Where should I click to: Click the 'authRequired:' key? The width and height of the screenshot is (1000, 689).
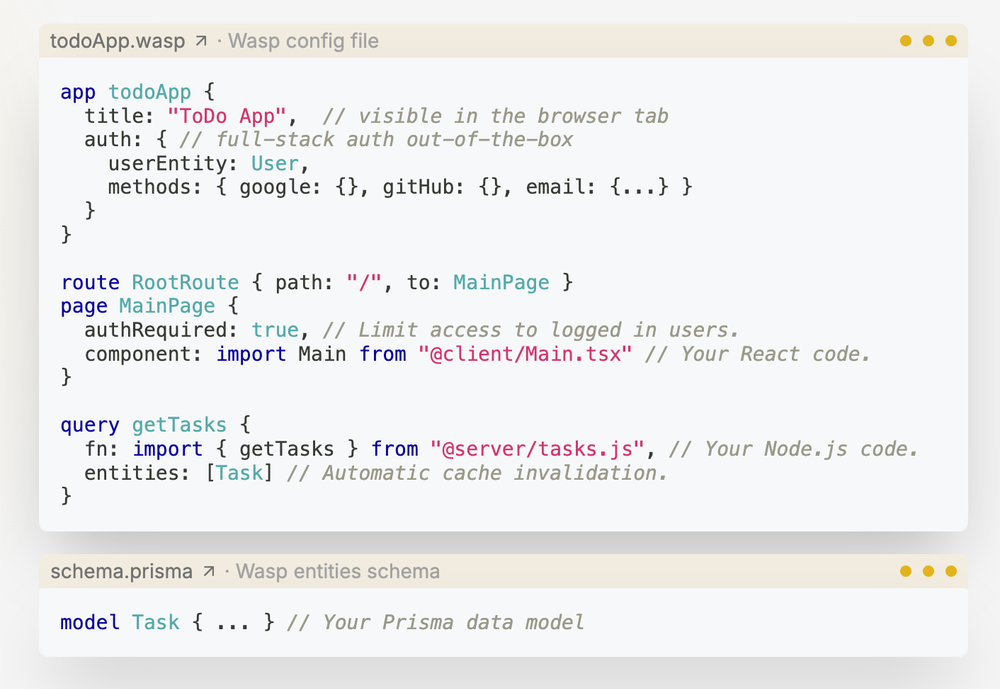161,330
